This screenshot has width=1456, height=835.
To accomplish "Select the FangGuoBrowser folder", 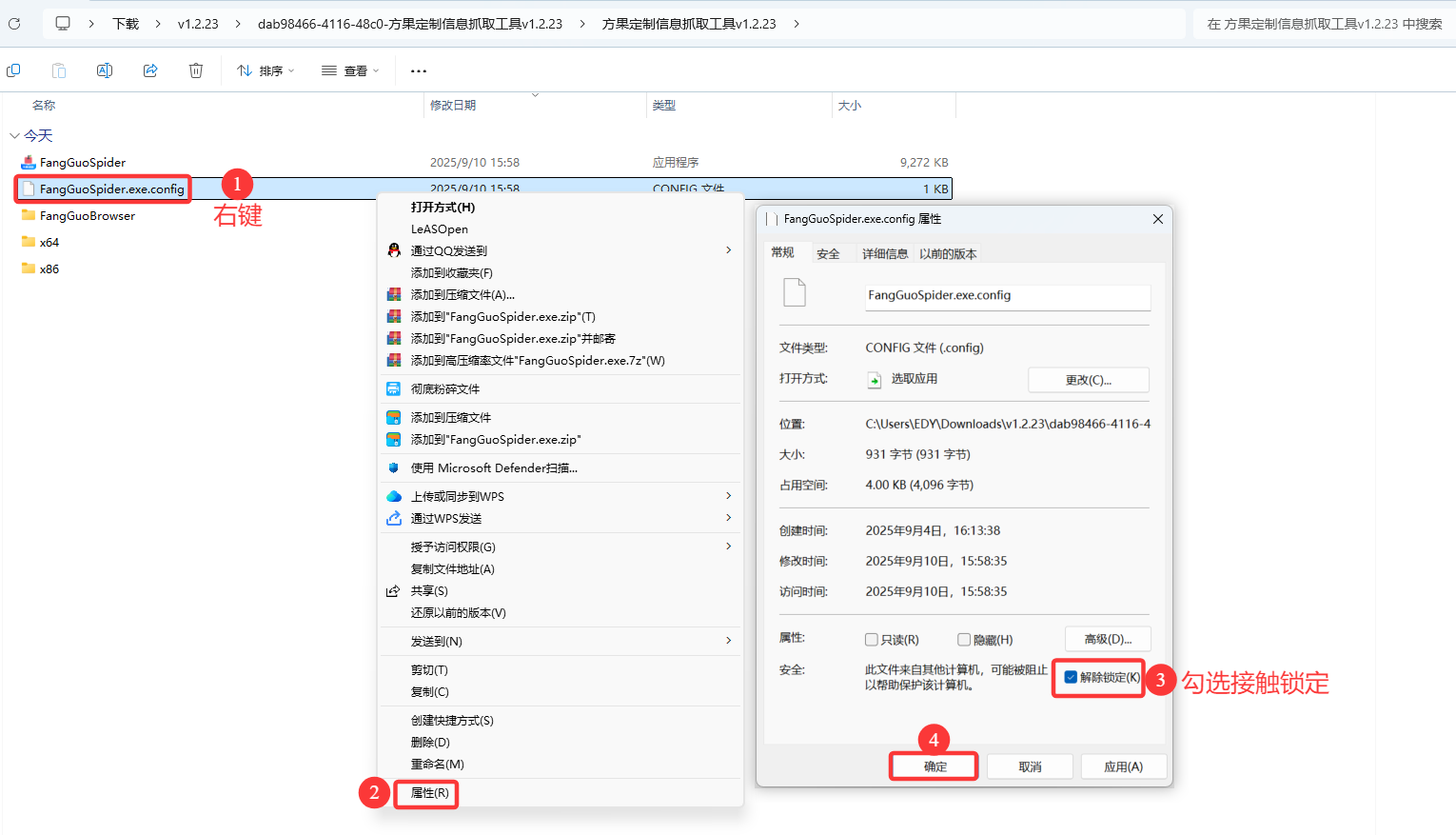I will pyautogui.click(x=88, y=216).
